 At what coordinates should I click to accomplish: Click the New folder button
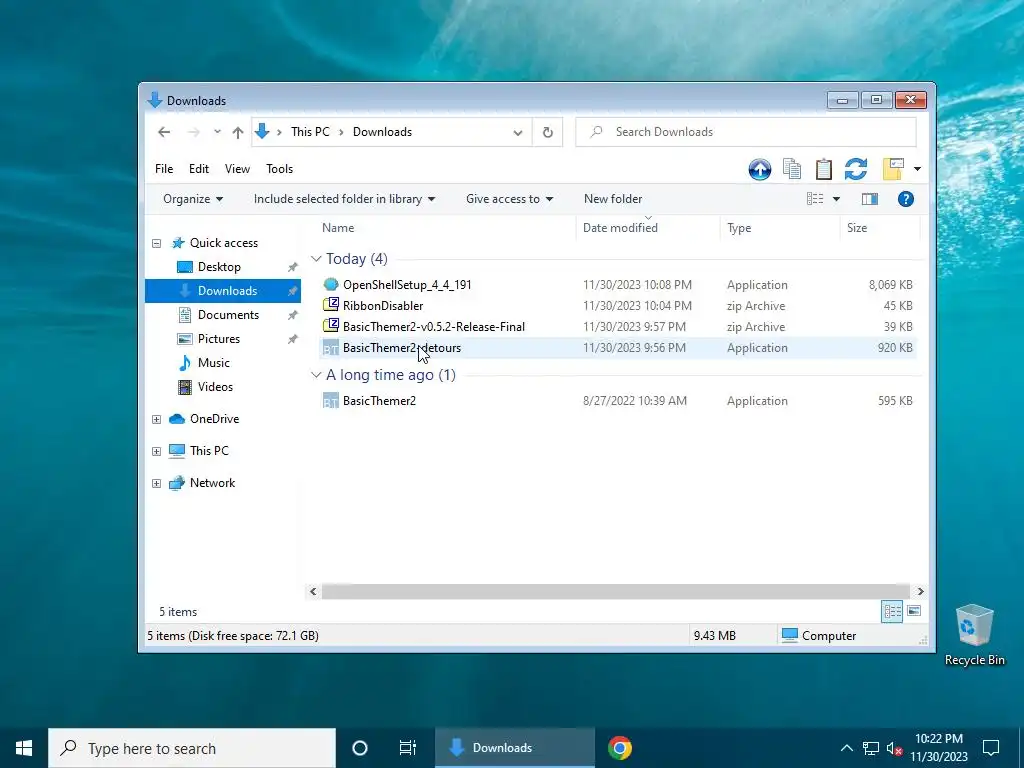[x=613, y=199]
